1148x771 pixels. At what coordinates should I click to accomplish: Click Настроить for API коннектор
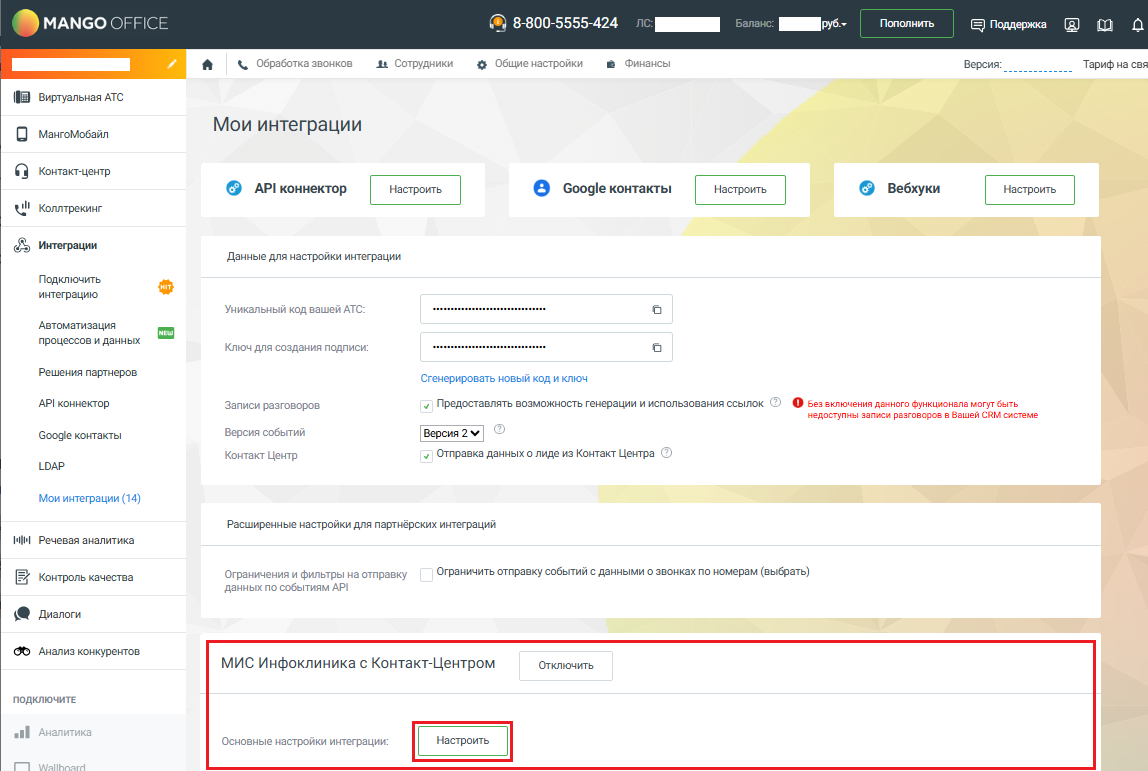[415, 190]
